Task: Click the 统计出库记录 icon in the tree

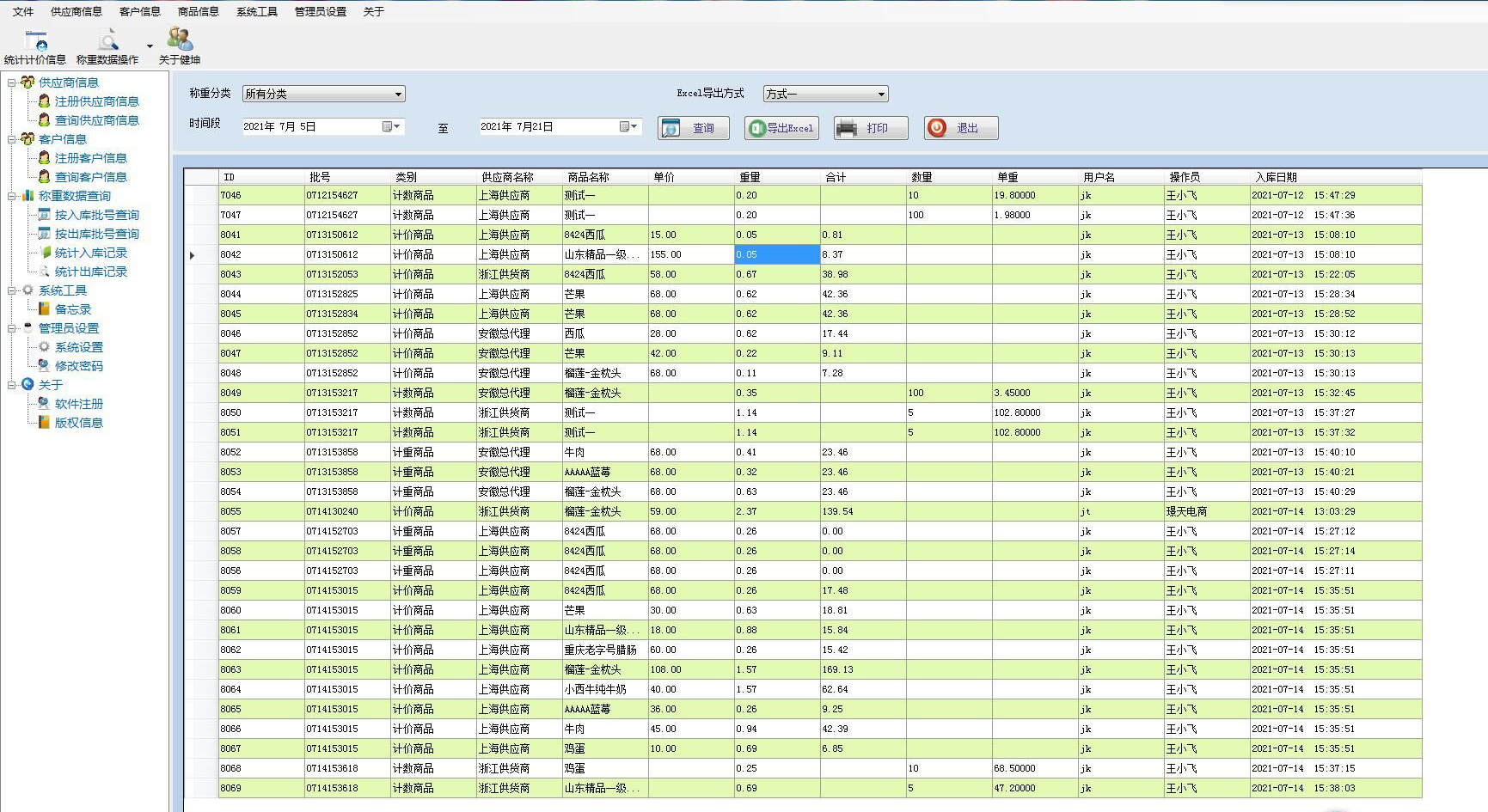Action: point(44,272)
